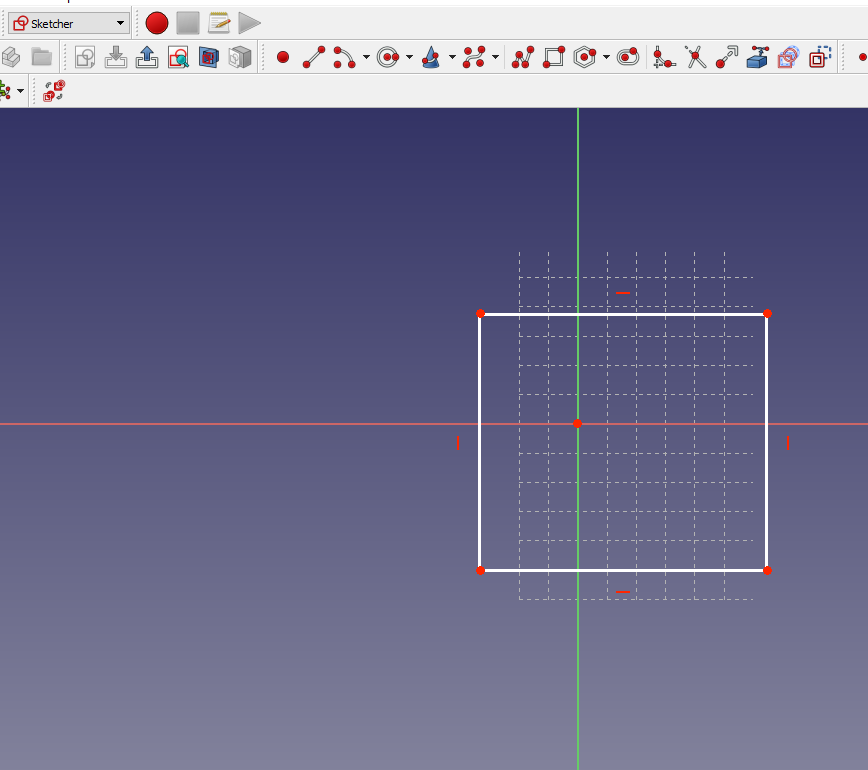Image resolution: width=868 pixels, height=770 pixels.
Task: Click the gray download-arrow edit sketch icon
Action: coord(116,57)
